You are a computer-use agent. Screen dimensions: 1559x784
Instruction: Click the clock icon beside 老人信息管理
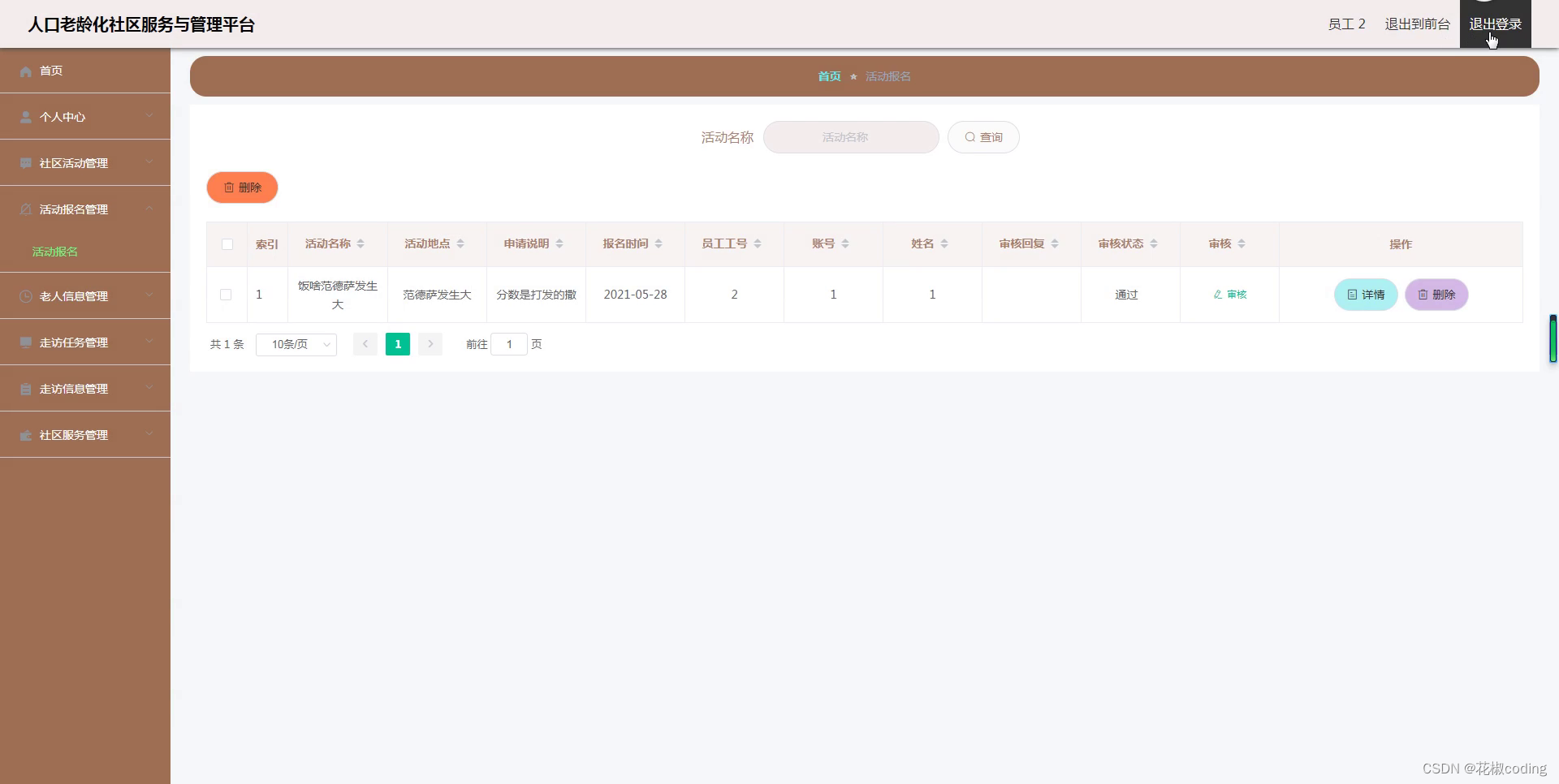click(26, 297)
